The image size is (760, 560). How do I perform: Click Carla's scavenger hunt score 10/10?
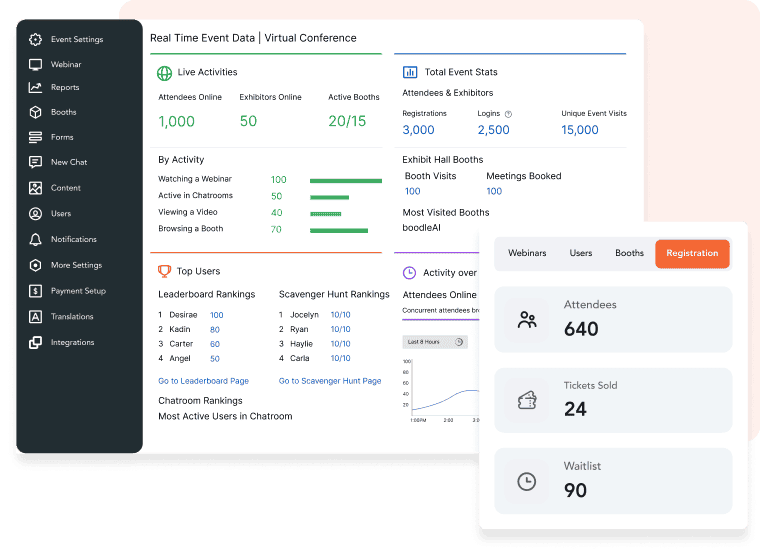click(x=340, y=358)
